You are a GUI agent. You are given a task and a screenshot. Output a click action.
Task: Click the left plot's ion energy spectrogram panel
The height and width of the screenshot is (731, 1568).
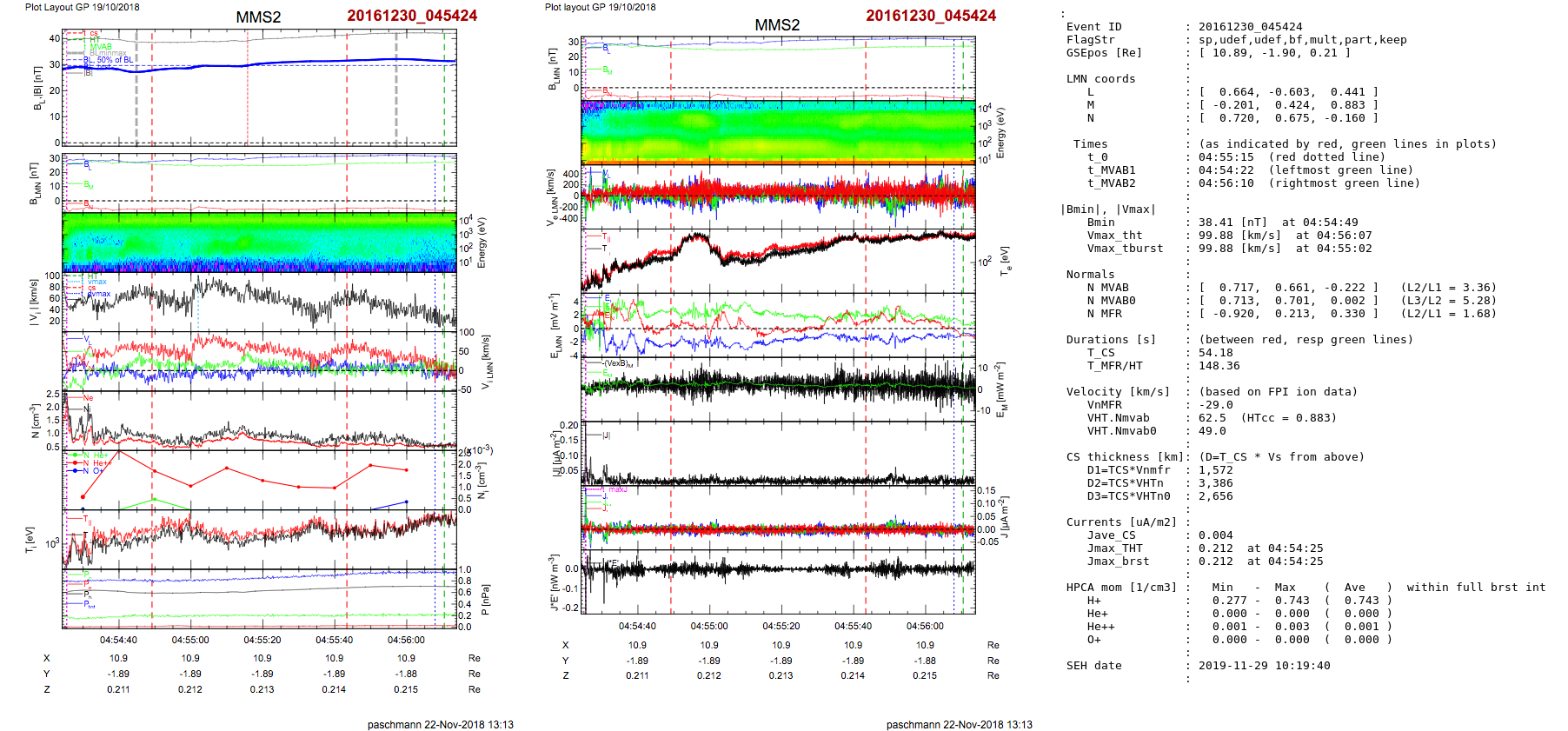coord(259,242)
